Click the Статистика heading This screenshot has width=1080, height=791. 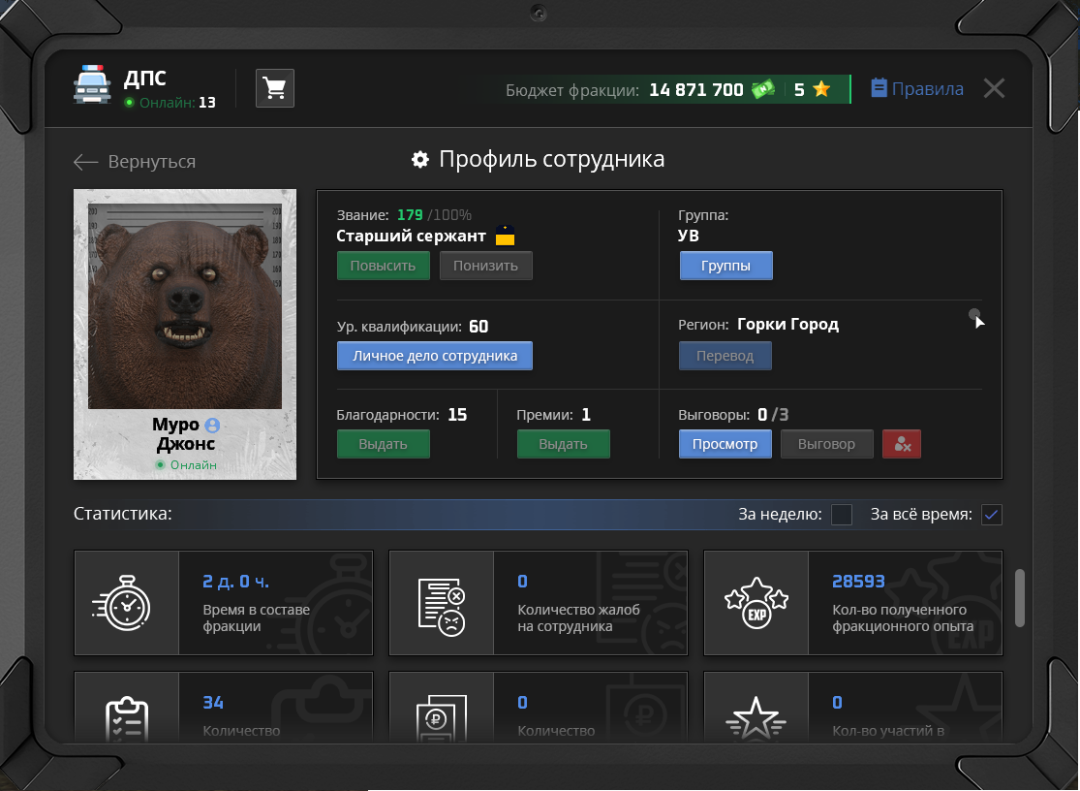coord(123,514)
